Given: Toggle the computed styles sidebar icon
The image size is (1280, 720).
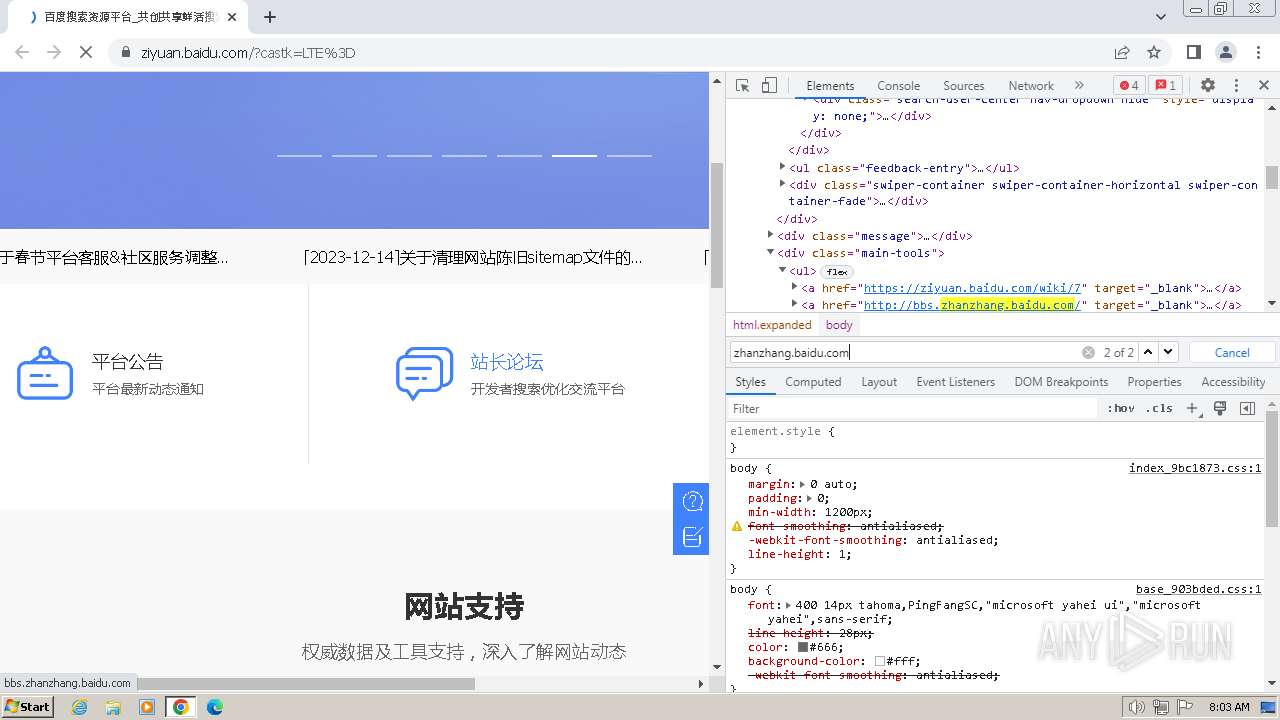Looking at the screenshot, I should click(x=1247, y=408).
